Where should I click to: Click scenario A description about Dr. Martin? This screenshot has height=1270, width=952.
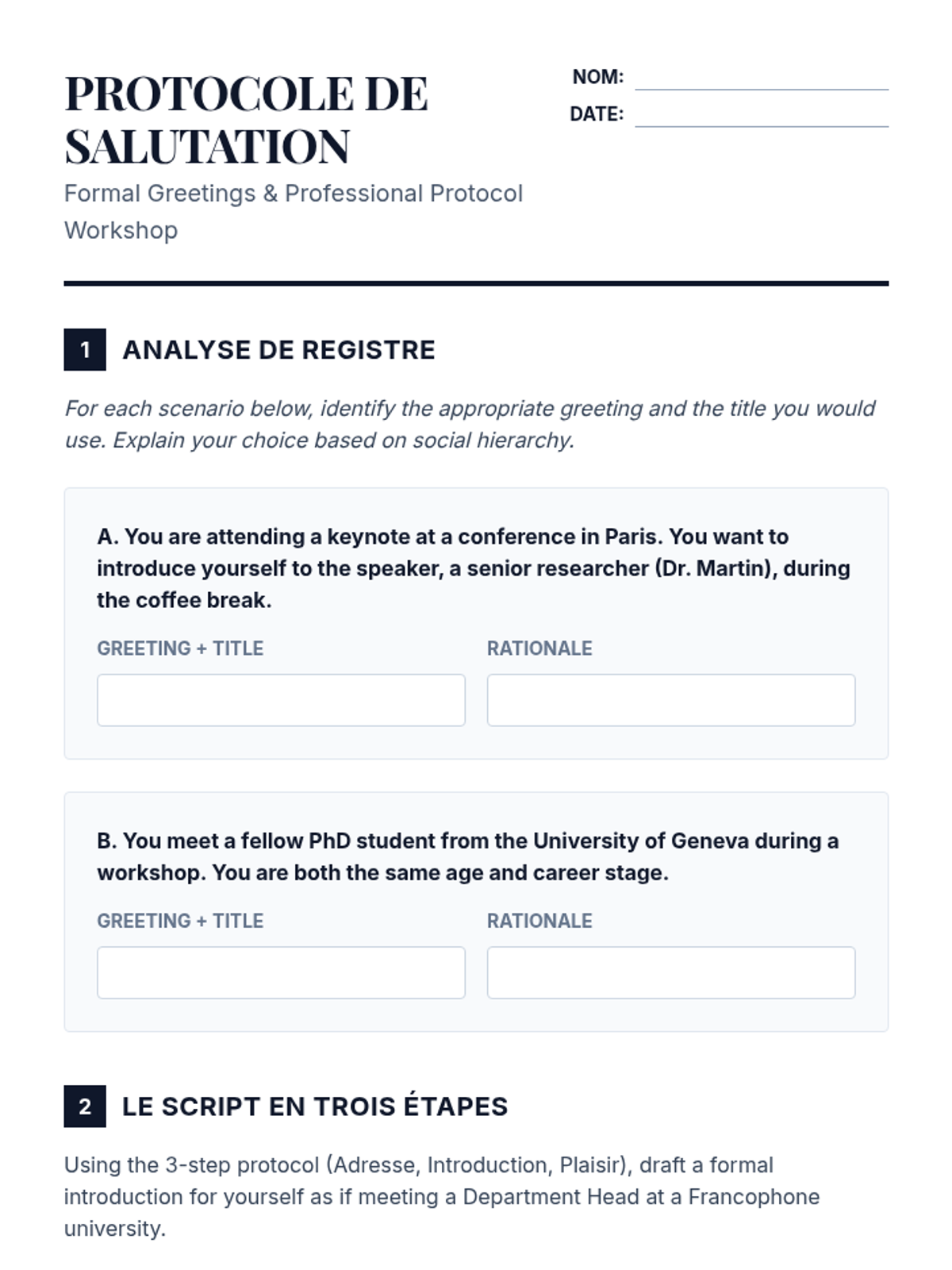[474, 568]
